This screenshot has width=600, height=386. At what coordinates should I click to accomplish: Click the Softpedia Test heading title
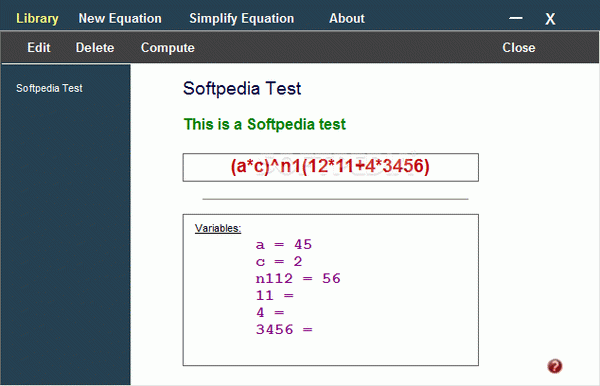pos(242,88)
